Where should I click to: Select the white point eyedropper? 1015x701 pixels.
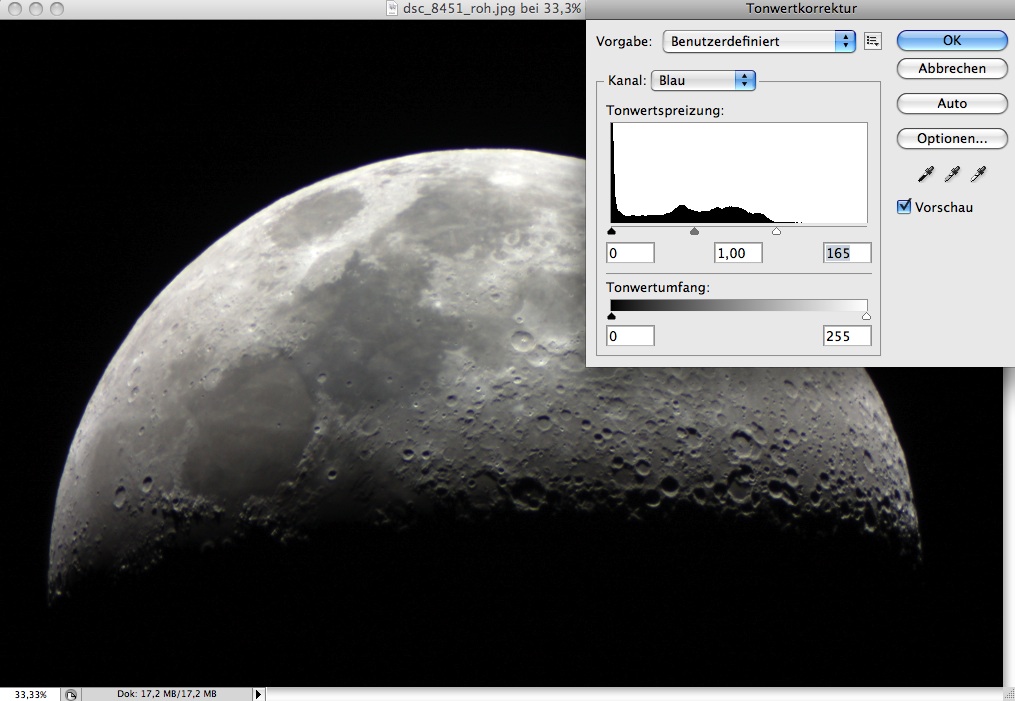(x=978, y=173)
